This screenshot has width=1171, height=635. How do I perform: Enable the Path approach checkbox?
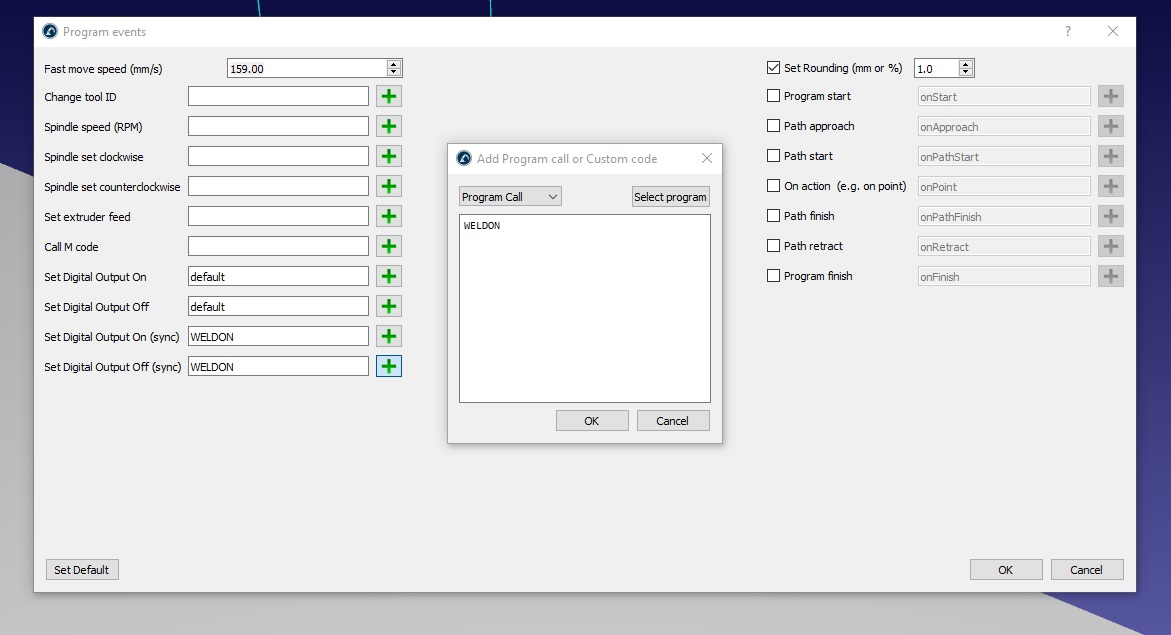(x=774, y=126)
